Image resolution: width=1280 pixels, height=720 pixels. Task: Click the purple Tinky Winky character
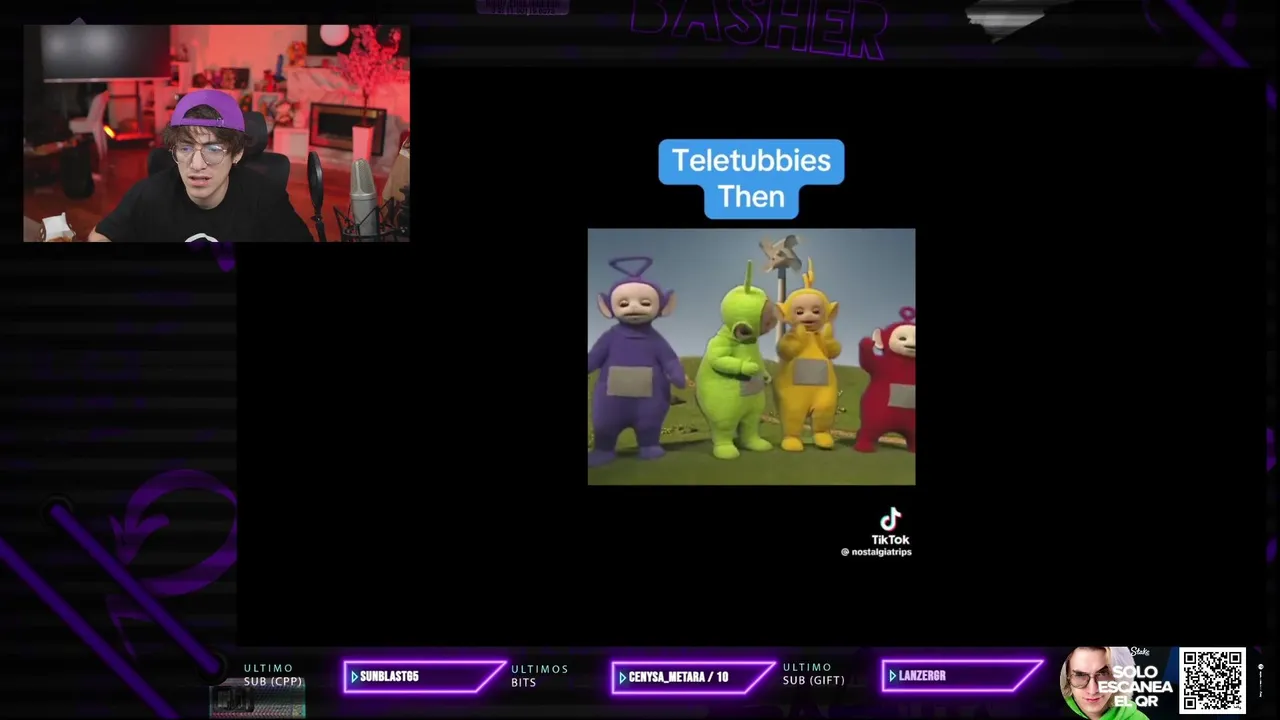click(x=636, y=360)
